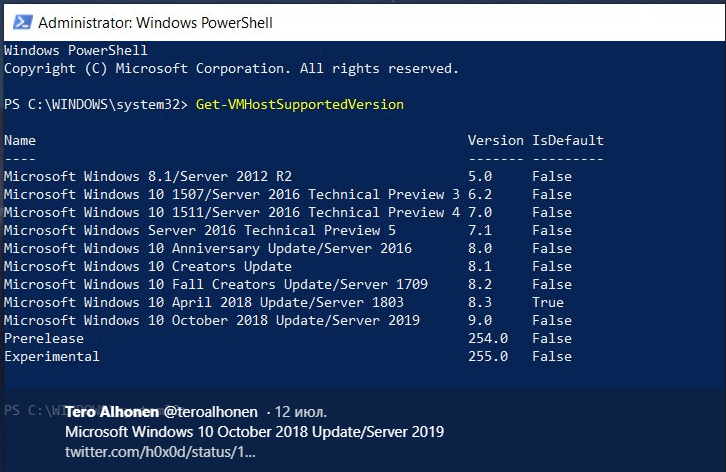This screenshot has height=472, width=726.
Task: Click the Prerelease row name
Action: [44, 339]
